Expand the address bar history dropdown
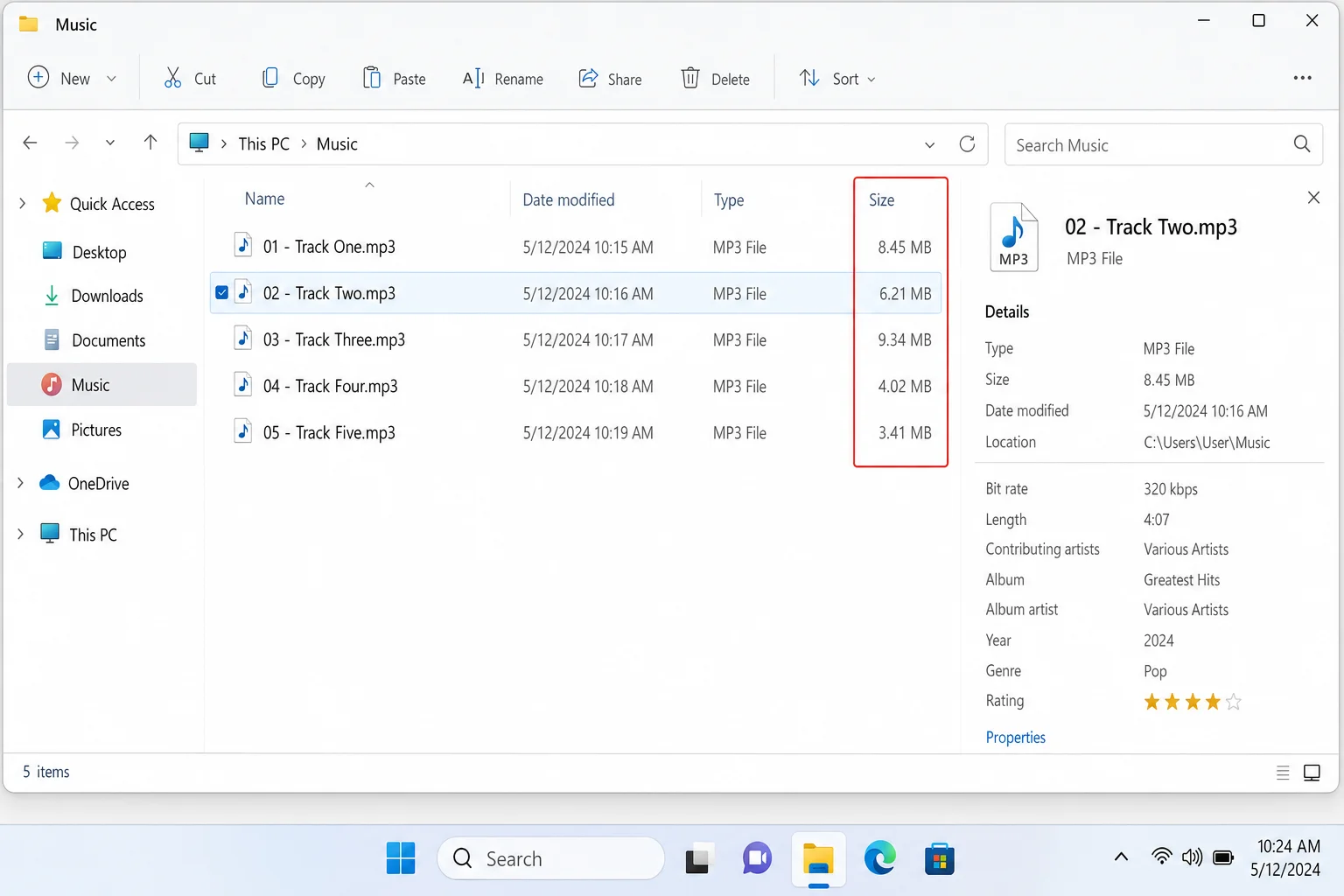The height and width of the screenshot is (896, 1344). [929, 144]
